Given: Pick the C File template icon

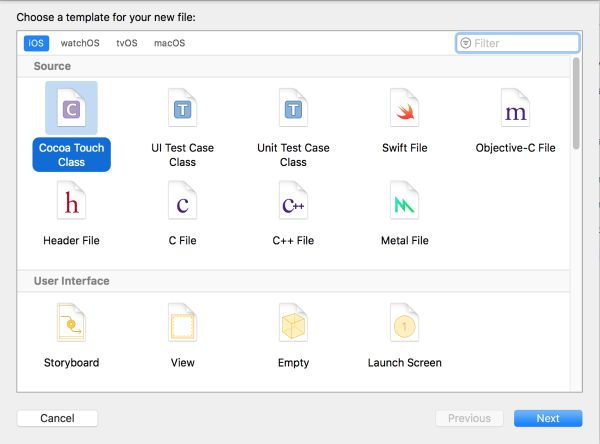Looking at the screenshot, I should coord(183,200).
